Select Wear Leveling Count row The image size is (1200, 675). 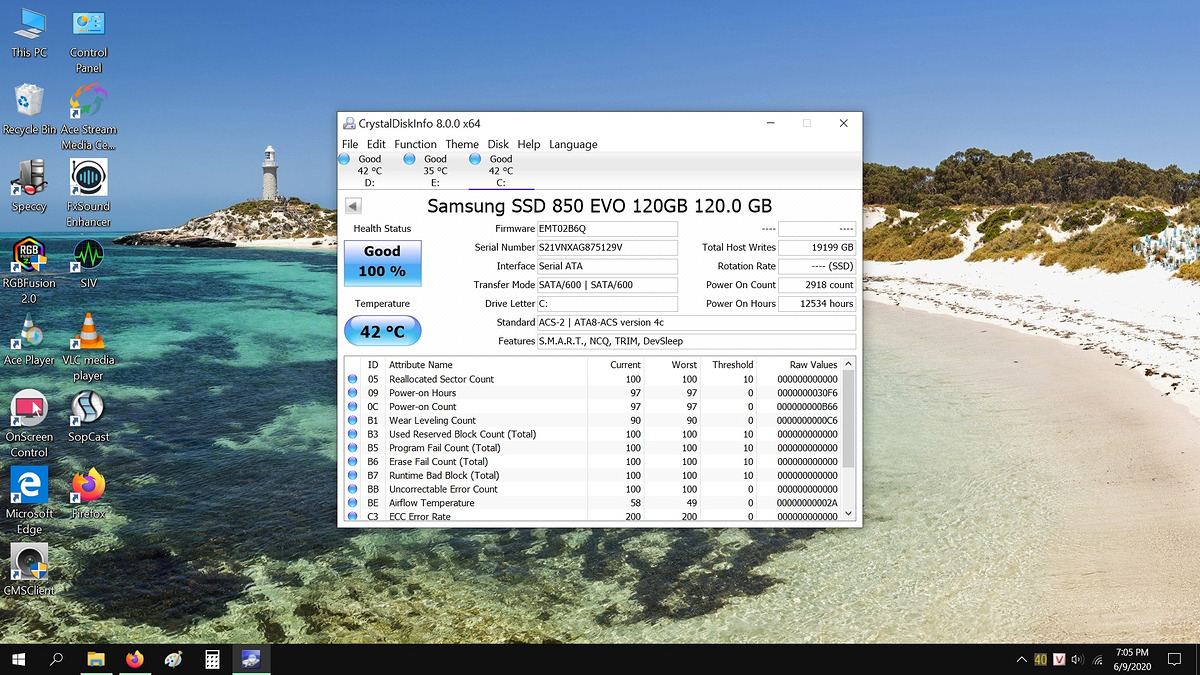(593, 421)
